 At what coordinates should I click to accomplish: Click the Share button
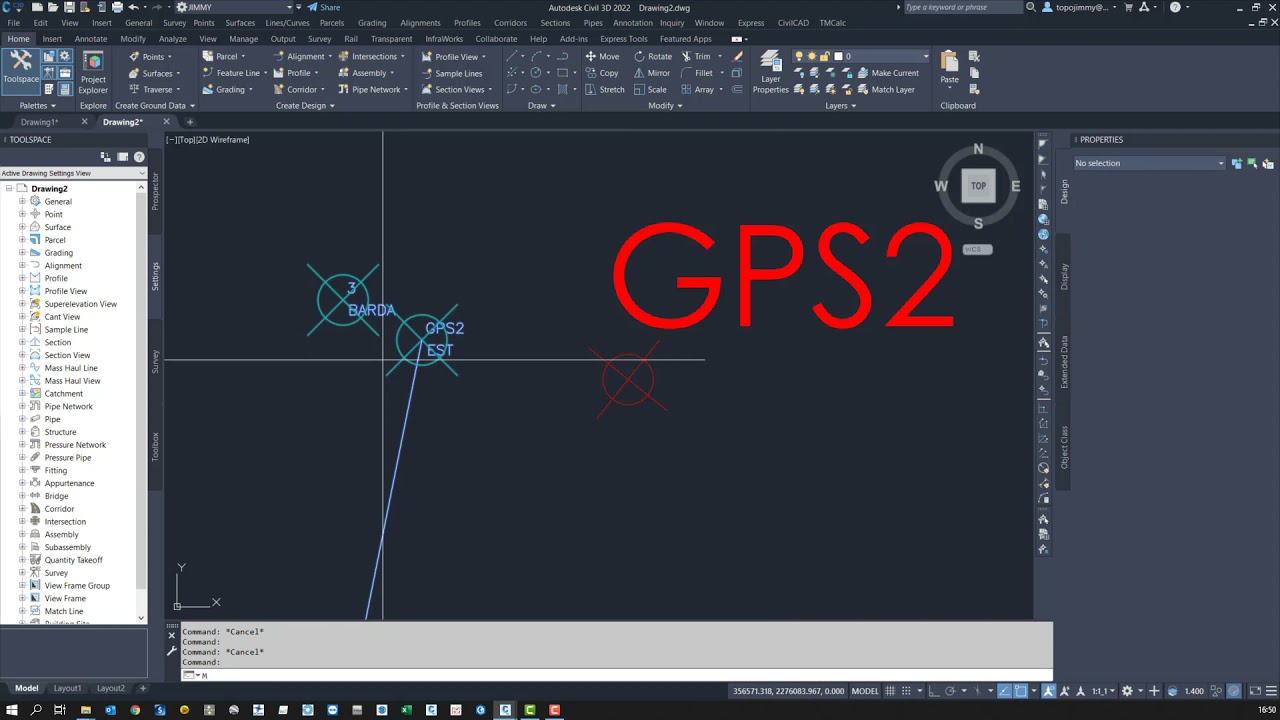coord(323,7)
